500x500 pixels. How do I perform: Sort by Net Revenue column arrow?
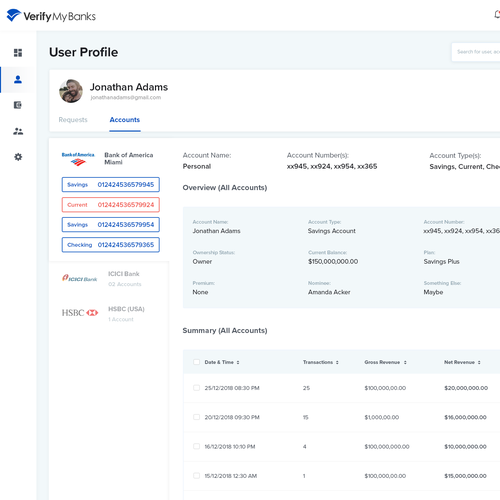pyautogui.click(x=479, y=362)
